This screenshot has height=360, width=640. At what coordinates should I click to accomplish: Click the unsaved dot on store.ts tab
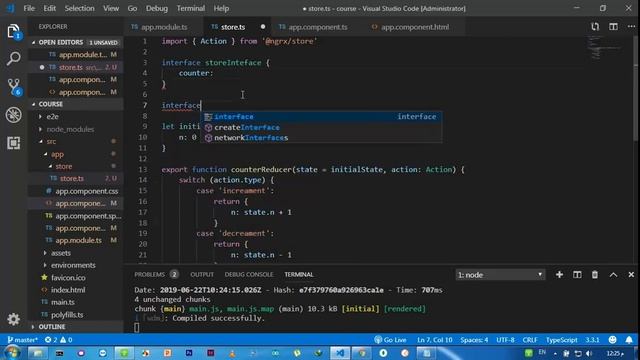pyautogui.click(x=263, y=27)
